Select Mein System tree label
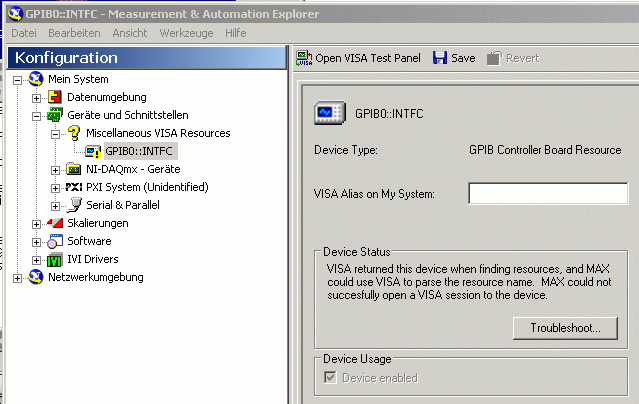 click(78, 79)
